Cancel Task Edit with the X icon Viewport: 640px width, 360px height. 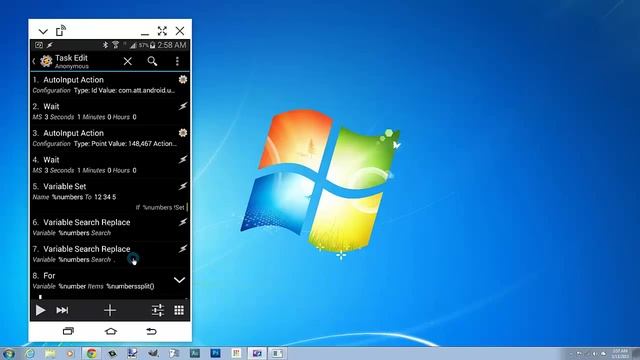click(x=128, y=61)
